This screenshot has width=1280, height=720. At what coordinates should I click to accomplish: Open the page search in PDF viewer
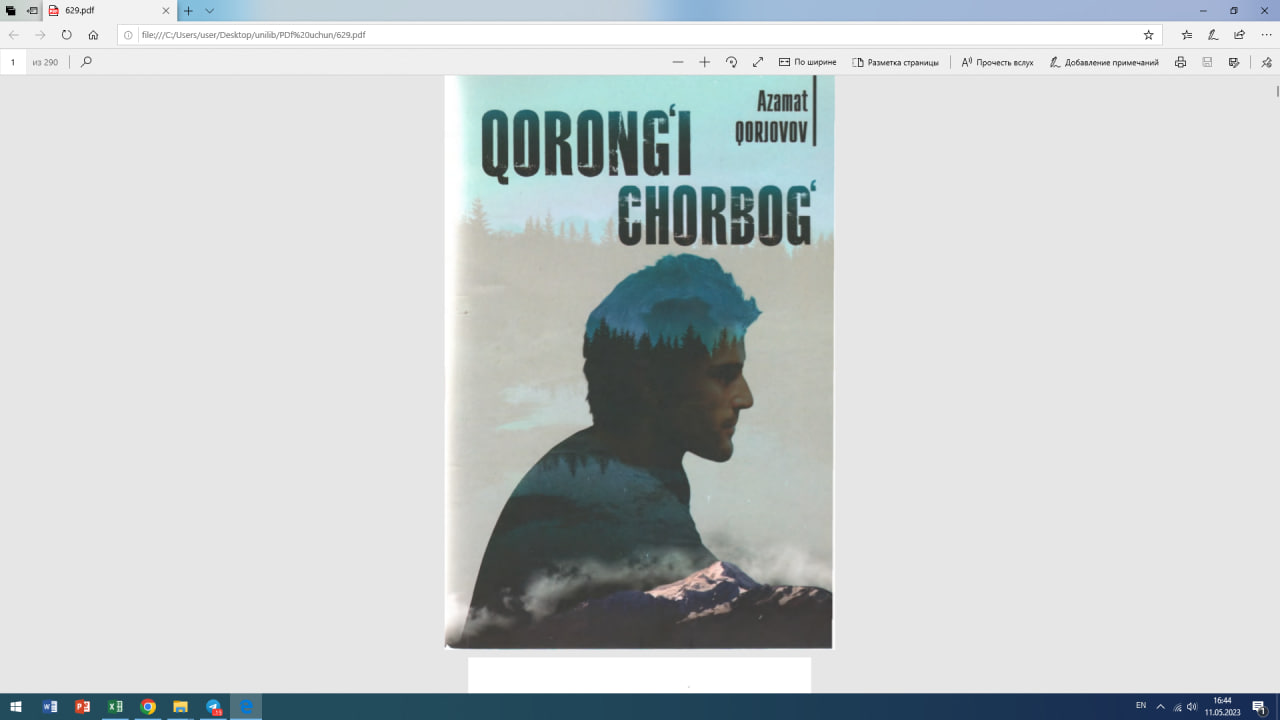[x=85, y=61]
